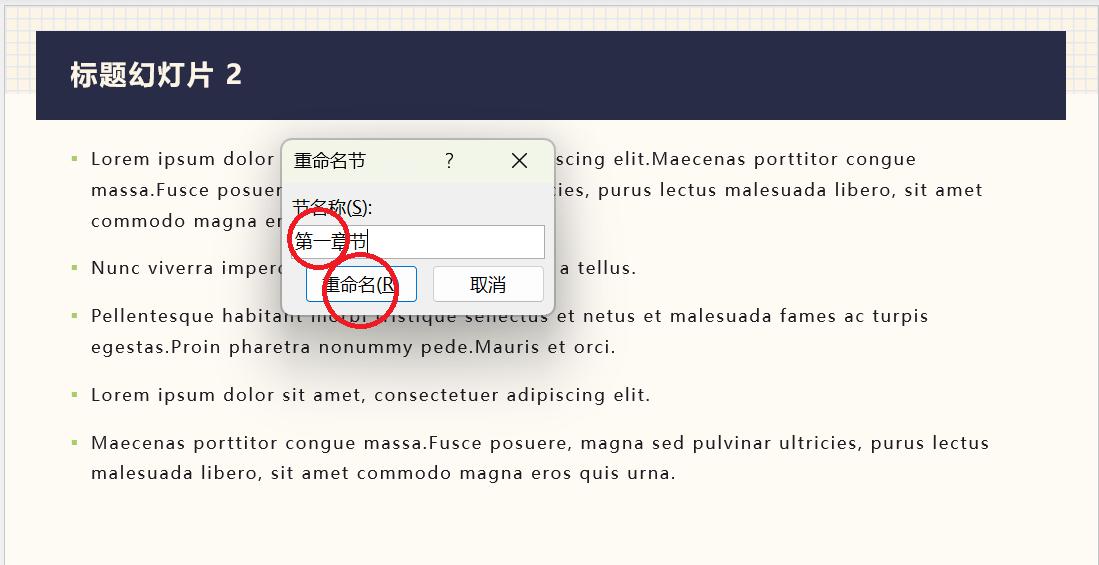
Task: Click the bullet marker before Maecenas porttitor
Action: [74, 443]
